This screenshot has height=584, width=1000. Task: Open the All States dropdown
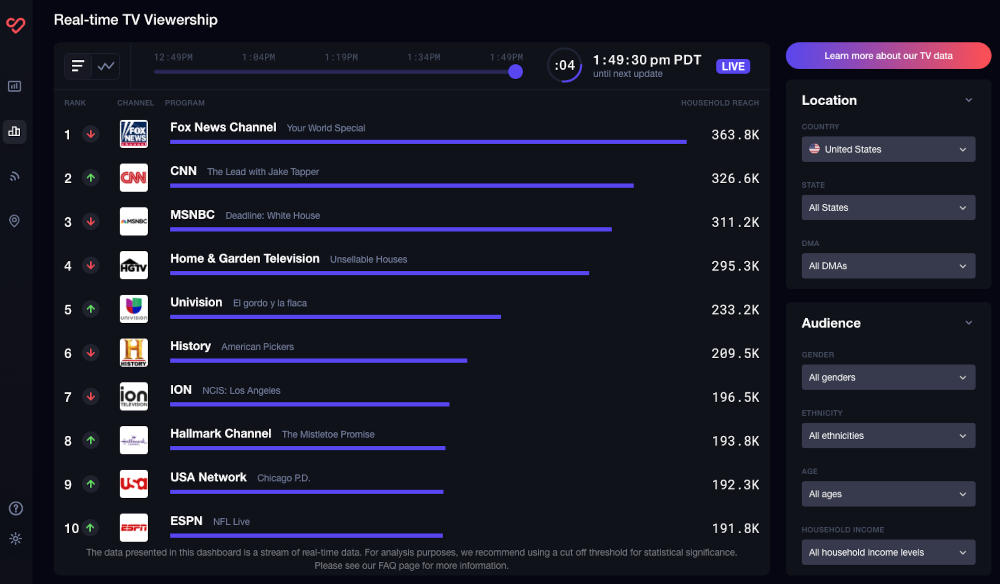pos(889,208)
